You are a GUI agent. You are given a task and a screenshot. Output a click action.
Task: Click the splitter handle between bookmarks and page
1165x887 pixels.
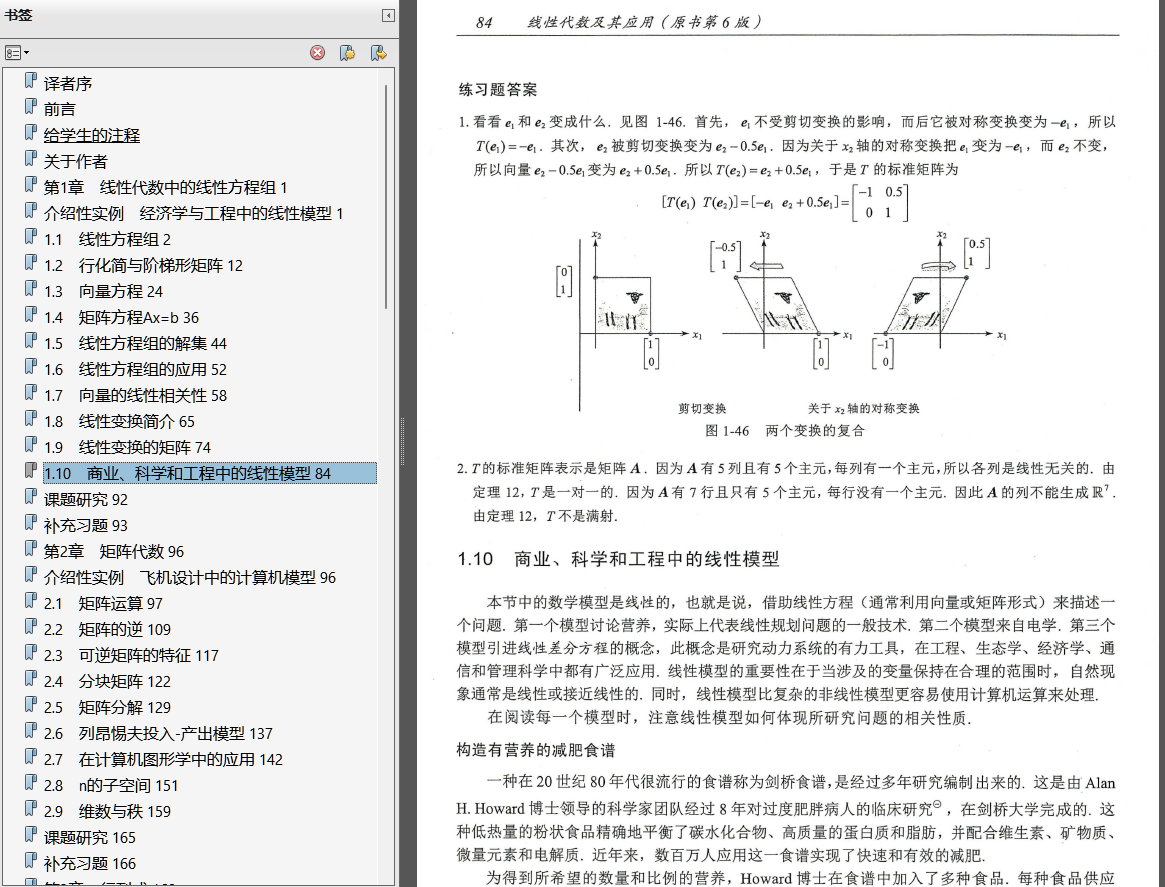(x=403, y=441)
